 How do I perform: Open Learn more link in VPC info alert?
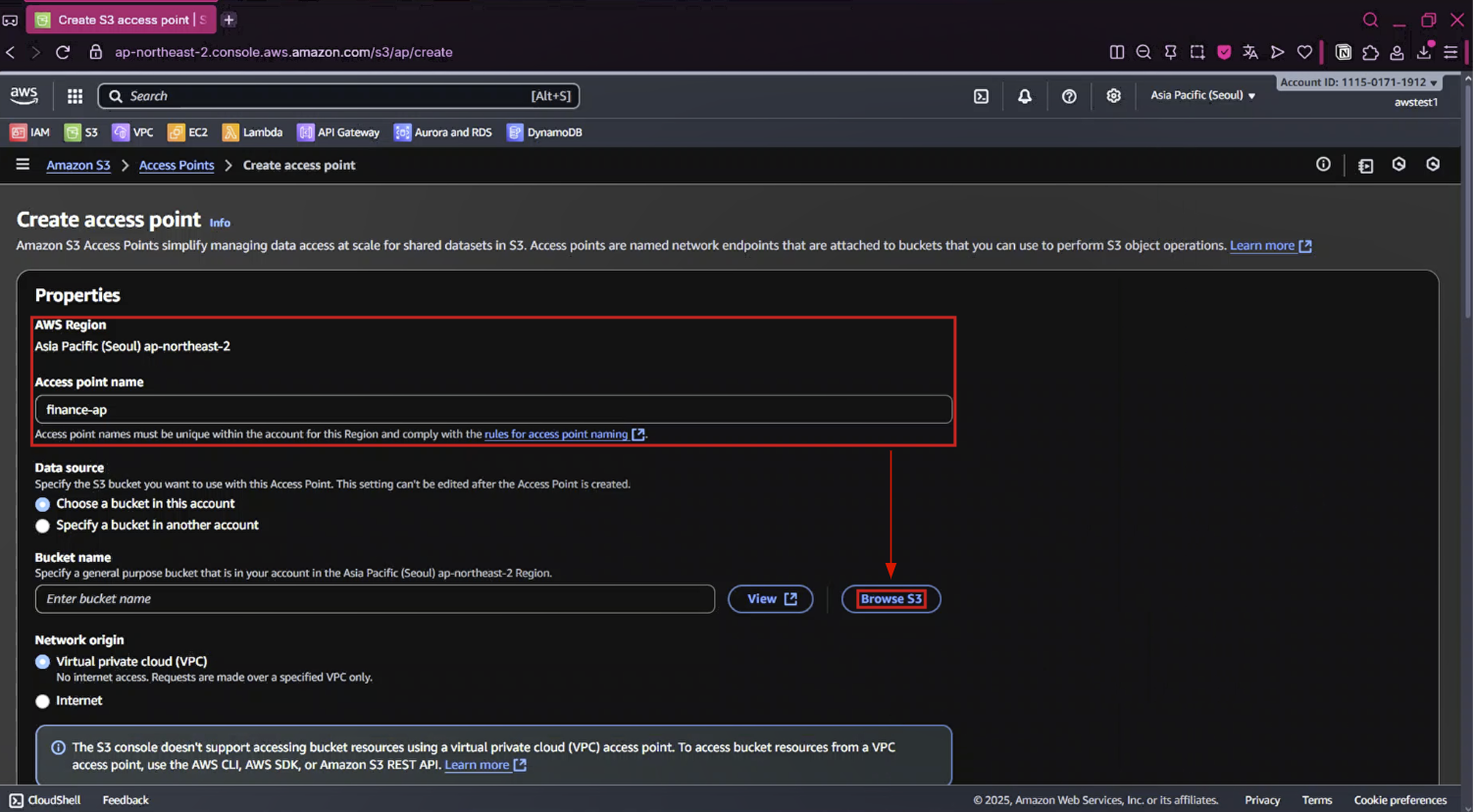(485, 765)
